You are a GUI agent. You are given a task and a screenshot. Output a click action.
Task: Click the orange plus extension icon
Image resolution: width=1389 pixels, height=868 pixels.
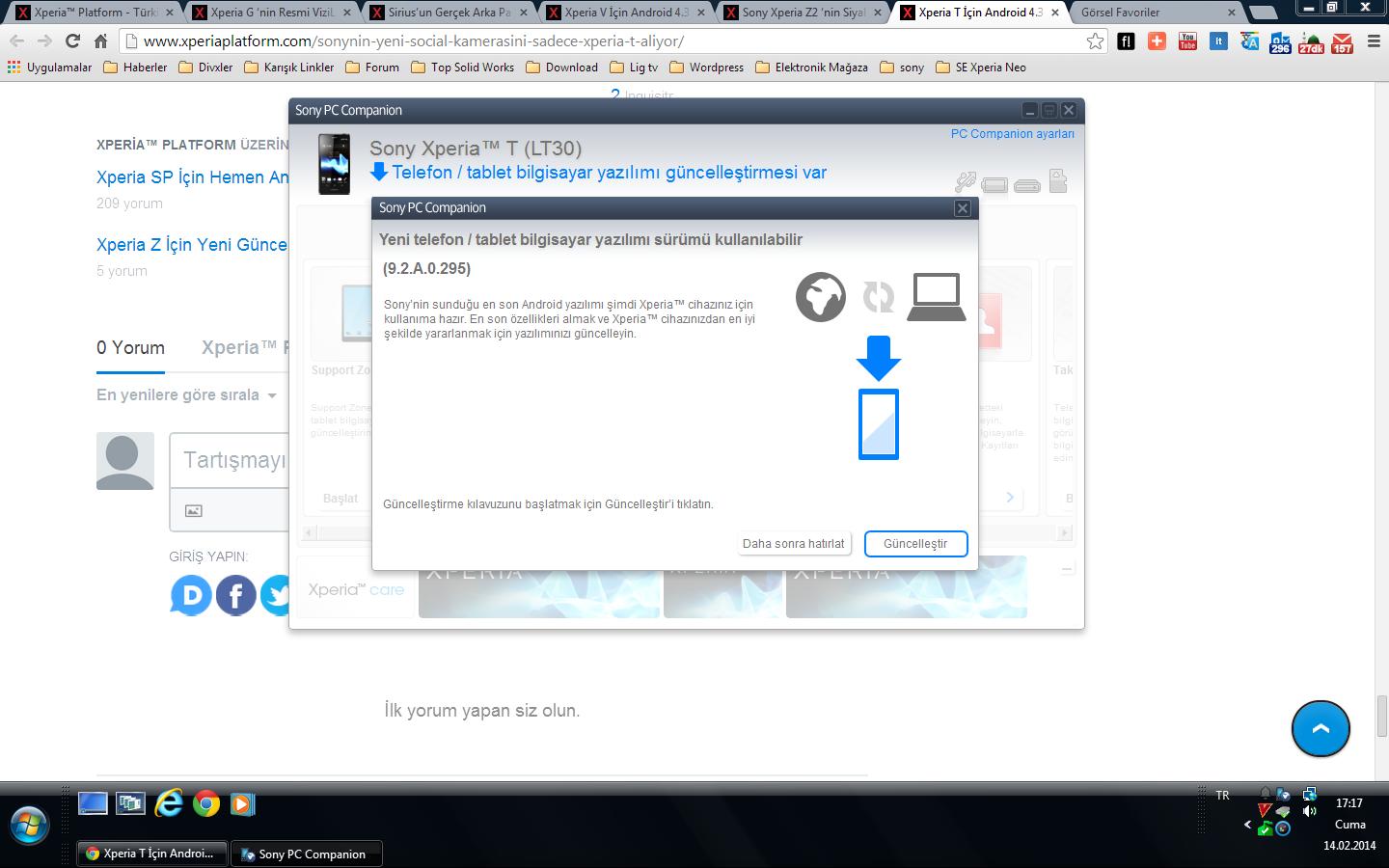[x=1157, y=41]
